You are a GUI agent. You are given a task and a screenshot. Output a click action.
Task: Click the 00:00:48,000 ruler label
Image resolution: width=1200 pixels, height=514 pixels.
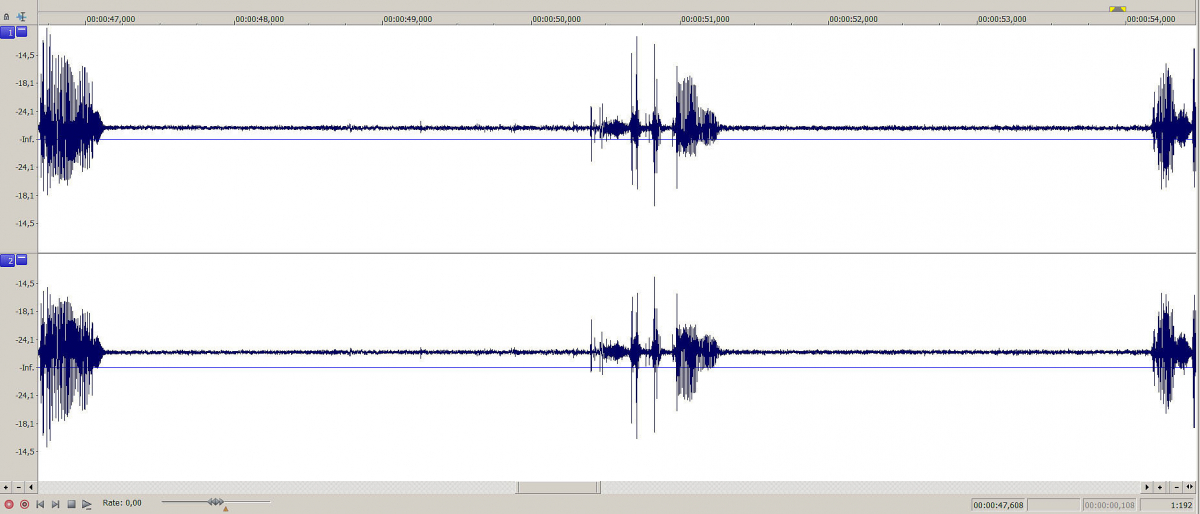[x=259, y=19]
